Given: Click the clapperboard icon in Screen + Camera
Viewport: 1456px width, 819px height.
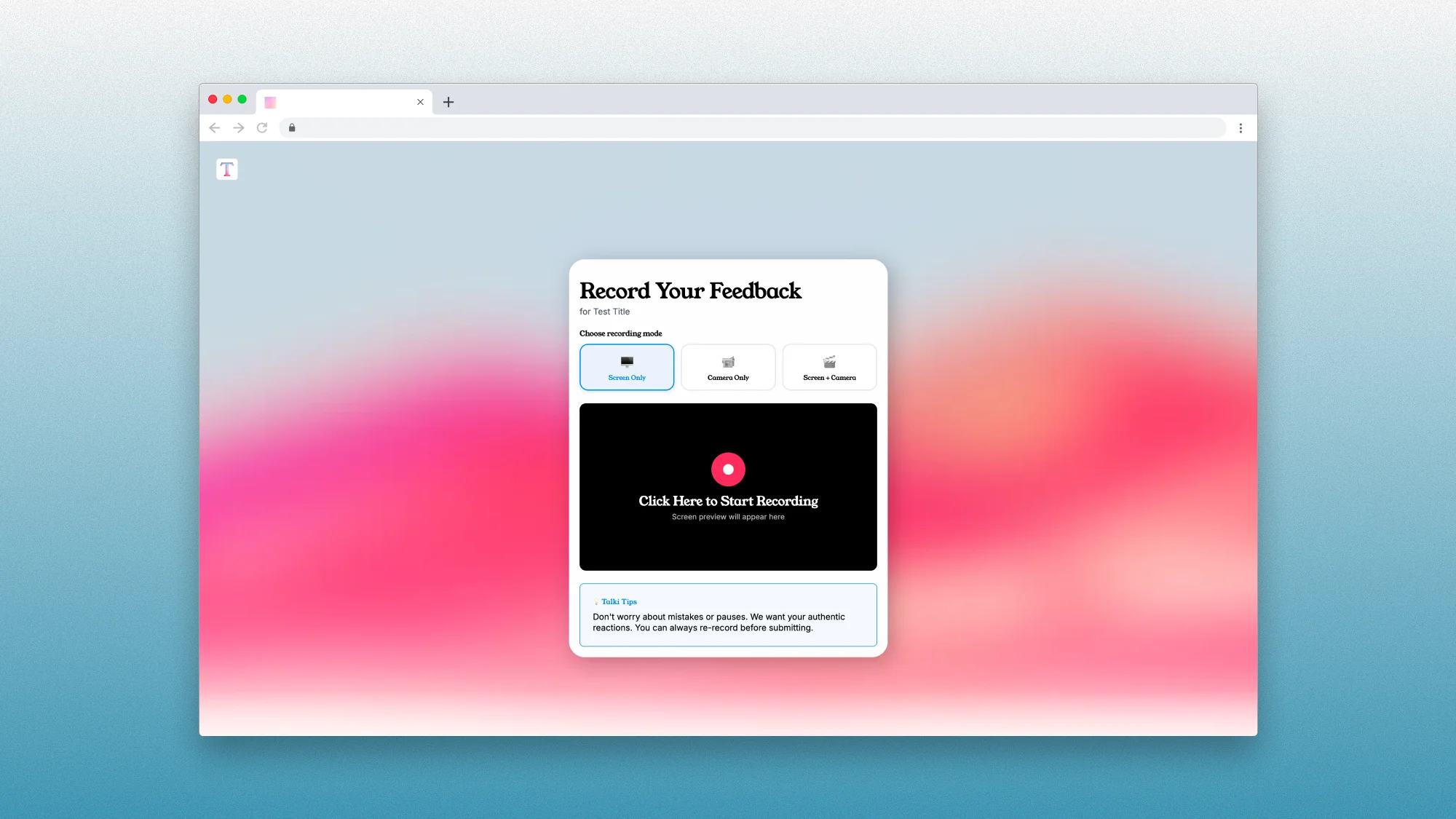Looking at the screenshot, I should [828, 362].
